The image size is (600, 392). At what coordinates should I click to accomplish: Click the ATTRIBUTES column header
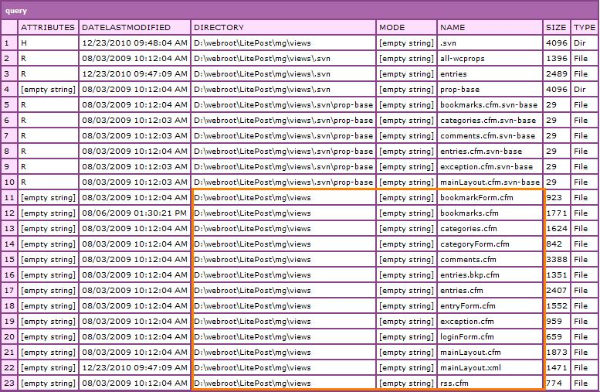tap(48, 27)
